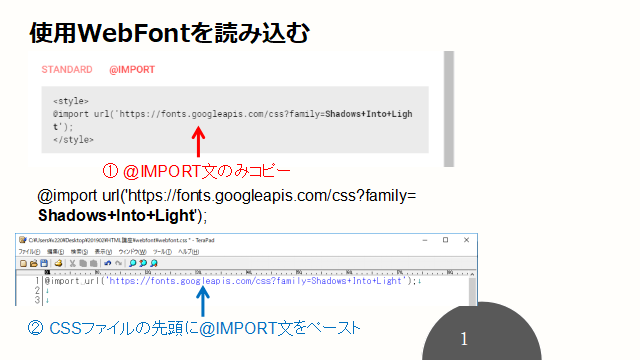This screenshot has width=640, height=360.
Task: Click line number 2 in TeraPad
Action: point(37,290)
